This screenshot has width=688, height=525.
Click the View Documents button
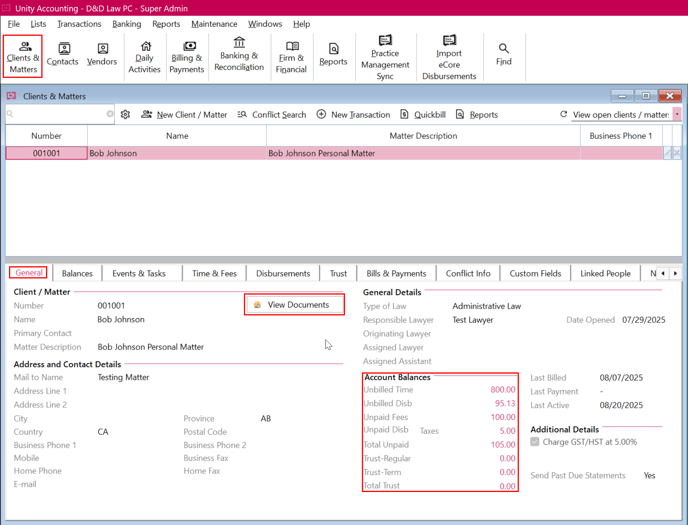295,305
